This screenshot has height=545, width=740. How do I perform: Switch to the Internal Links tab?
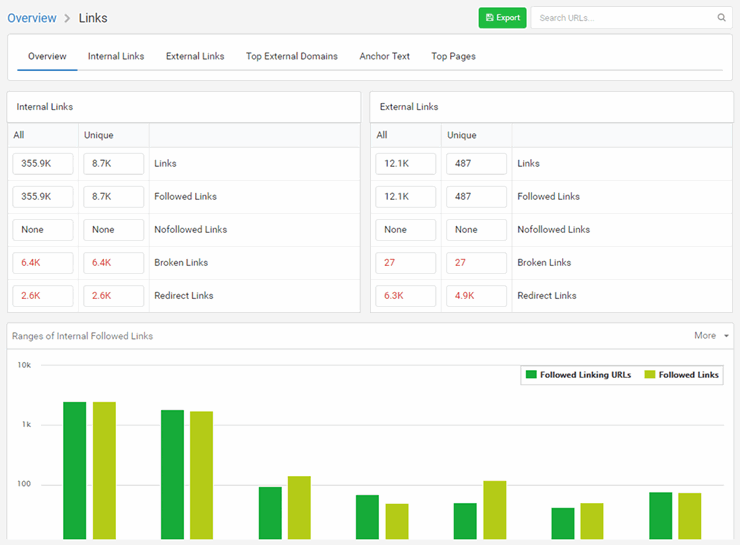tap(116, 57)
